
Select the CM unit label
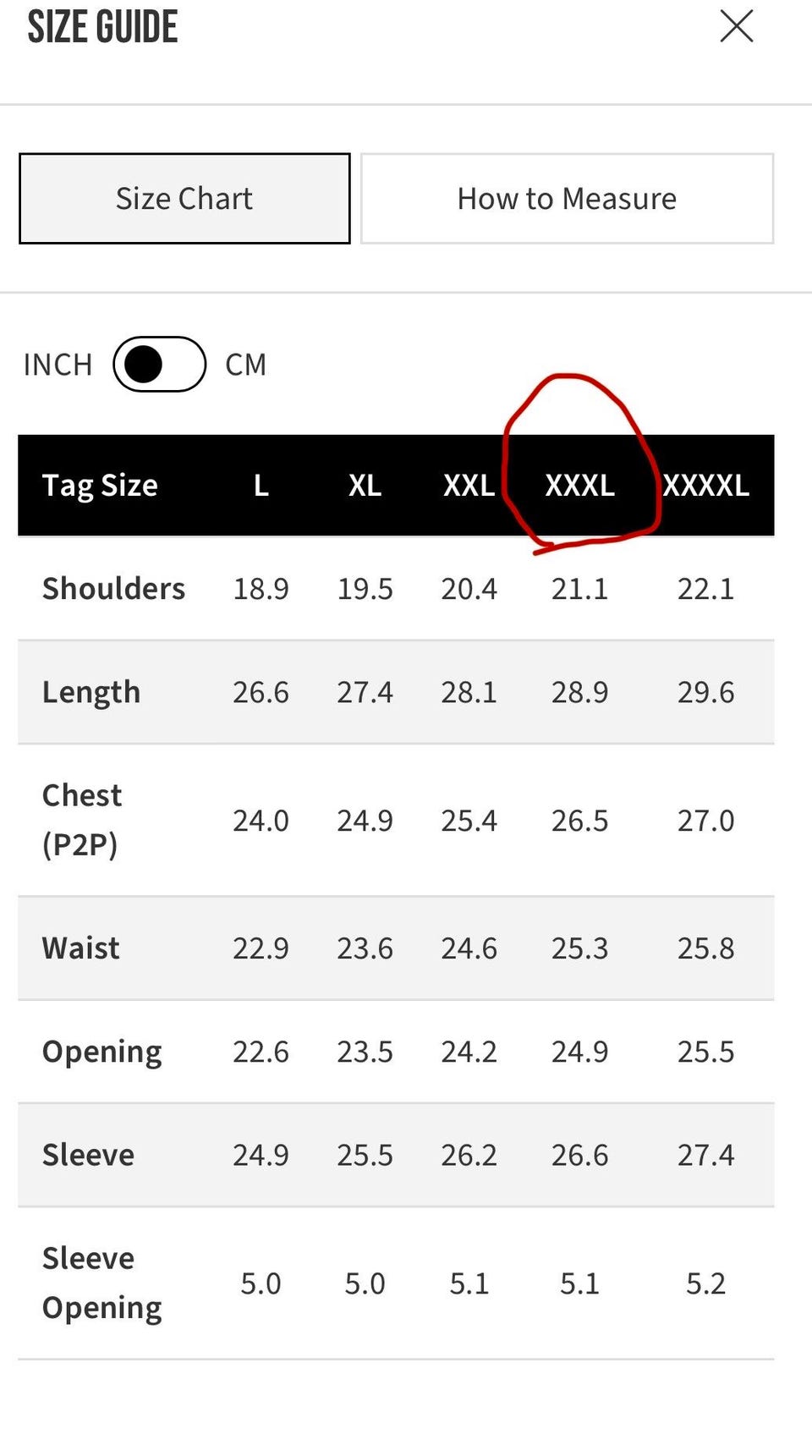point(246,365)
